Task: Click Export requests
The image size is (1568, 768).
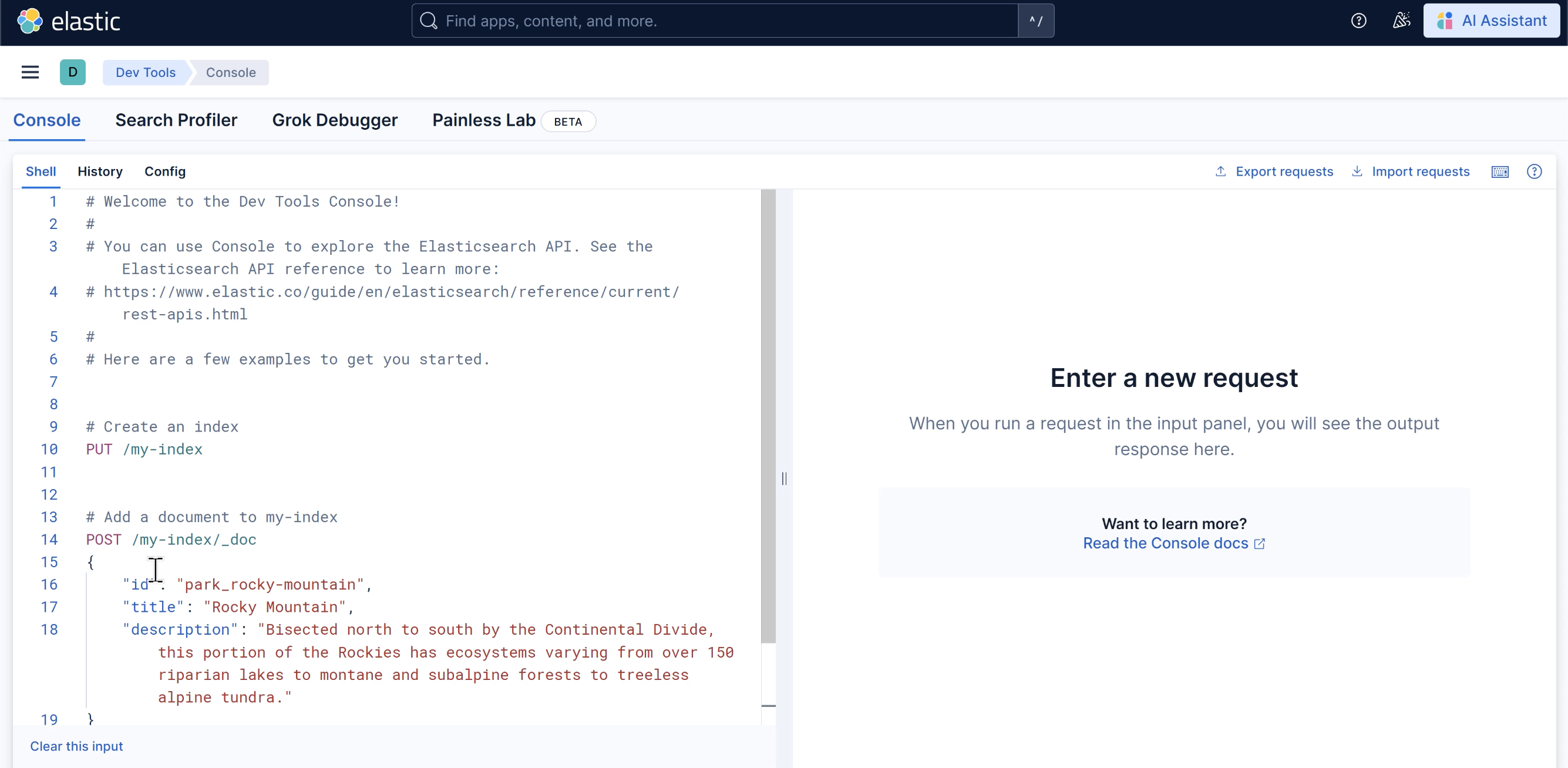Action: tap(1274, 171)
